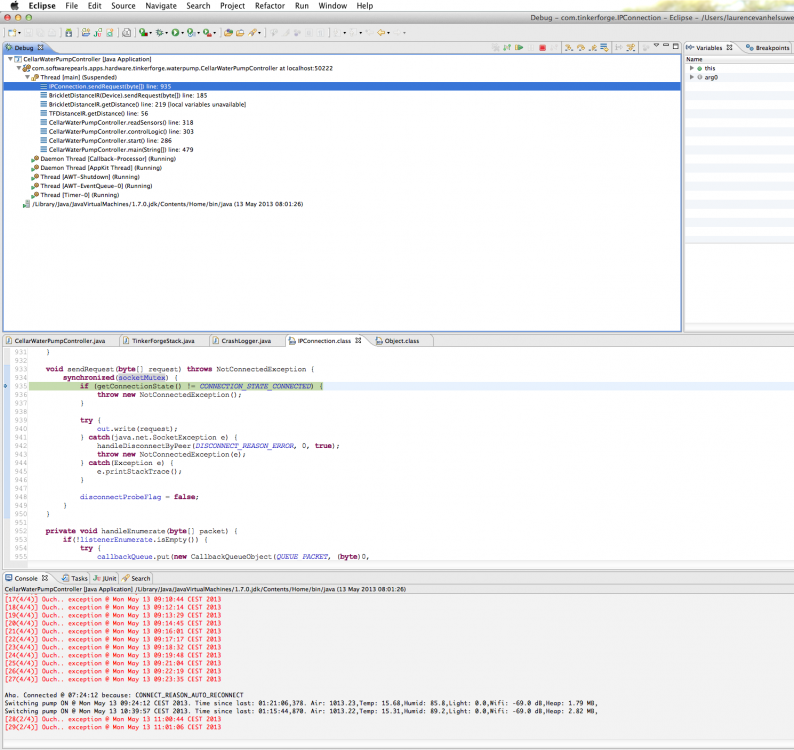This screenshot has width=794, height=750.
Task: Click the green Run icon in main toolbar
Action: pyautogui.click(x=176, y=33)
